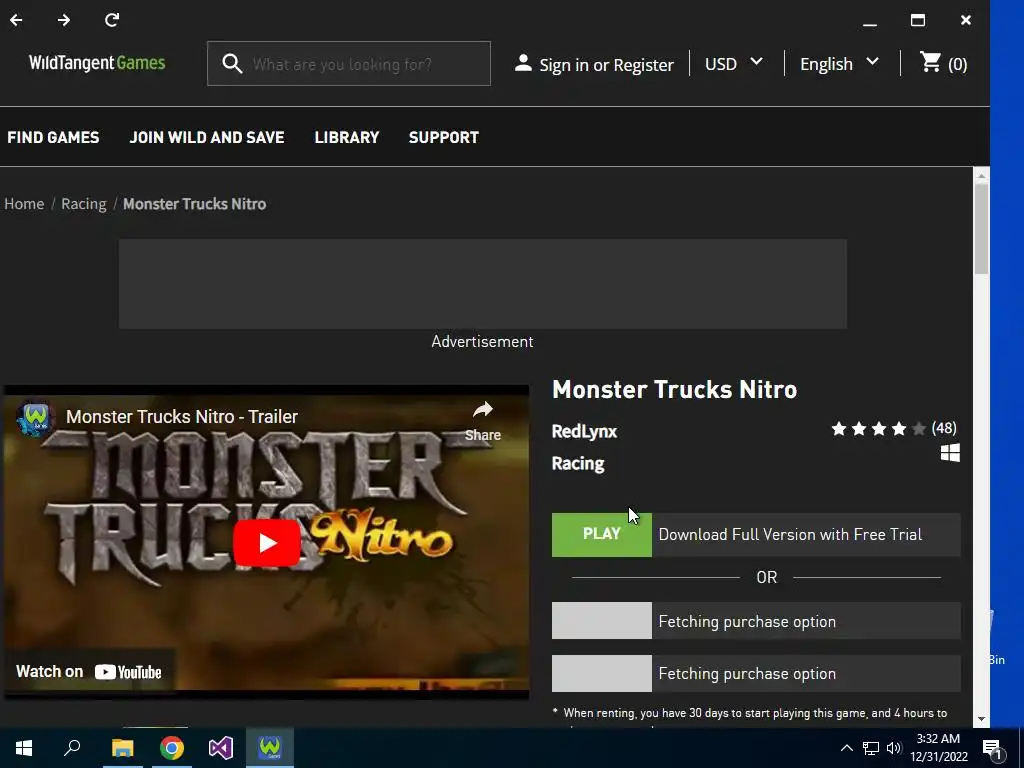
Task: Open the notification center icon
Action: point(993,748)
